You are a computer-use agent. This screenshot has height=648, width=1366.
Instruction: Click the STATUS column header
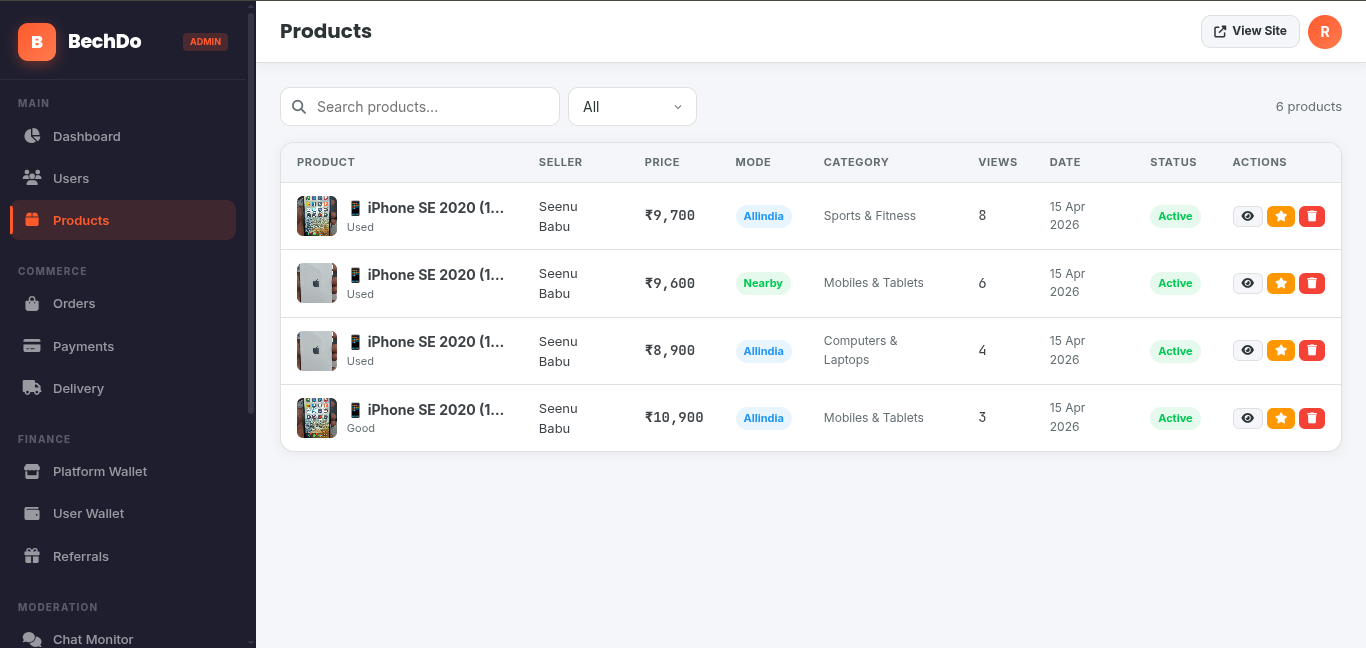[1173, 162]
